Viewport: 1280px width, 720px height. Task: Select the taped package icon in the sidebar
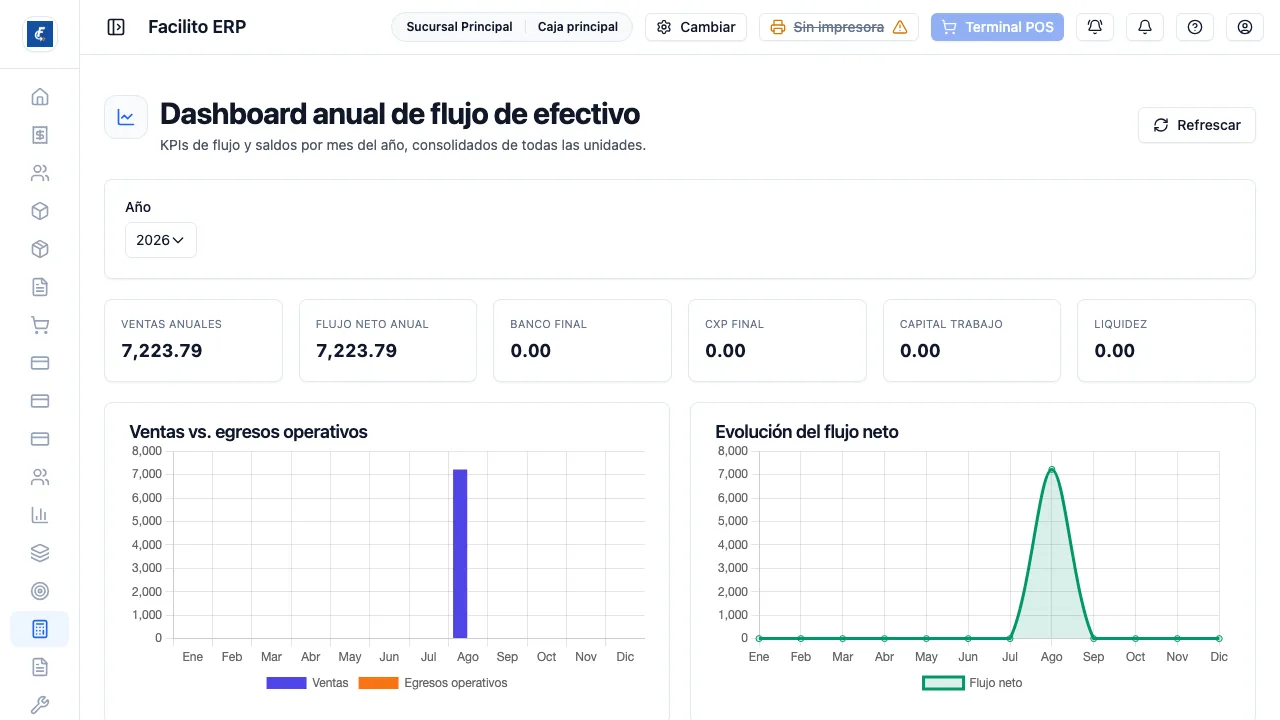[x=40, y=249]
